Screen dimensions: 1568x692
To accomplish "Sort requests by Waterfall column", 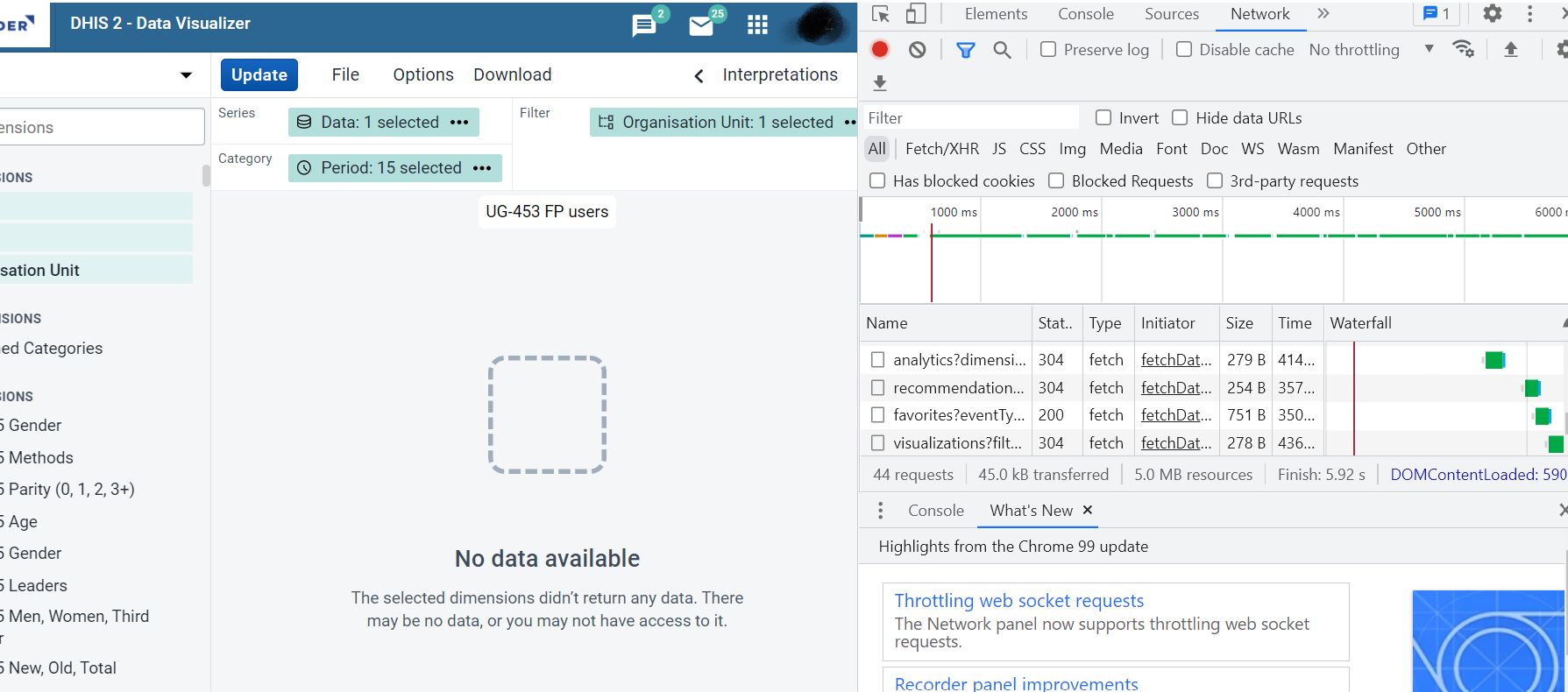I will [1445, 323].
